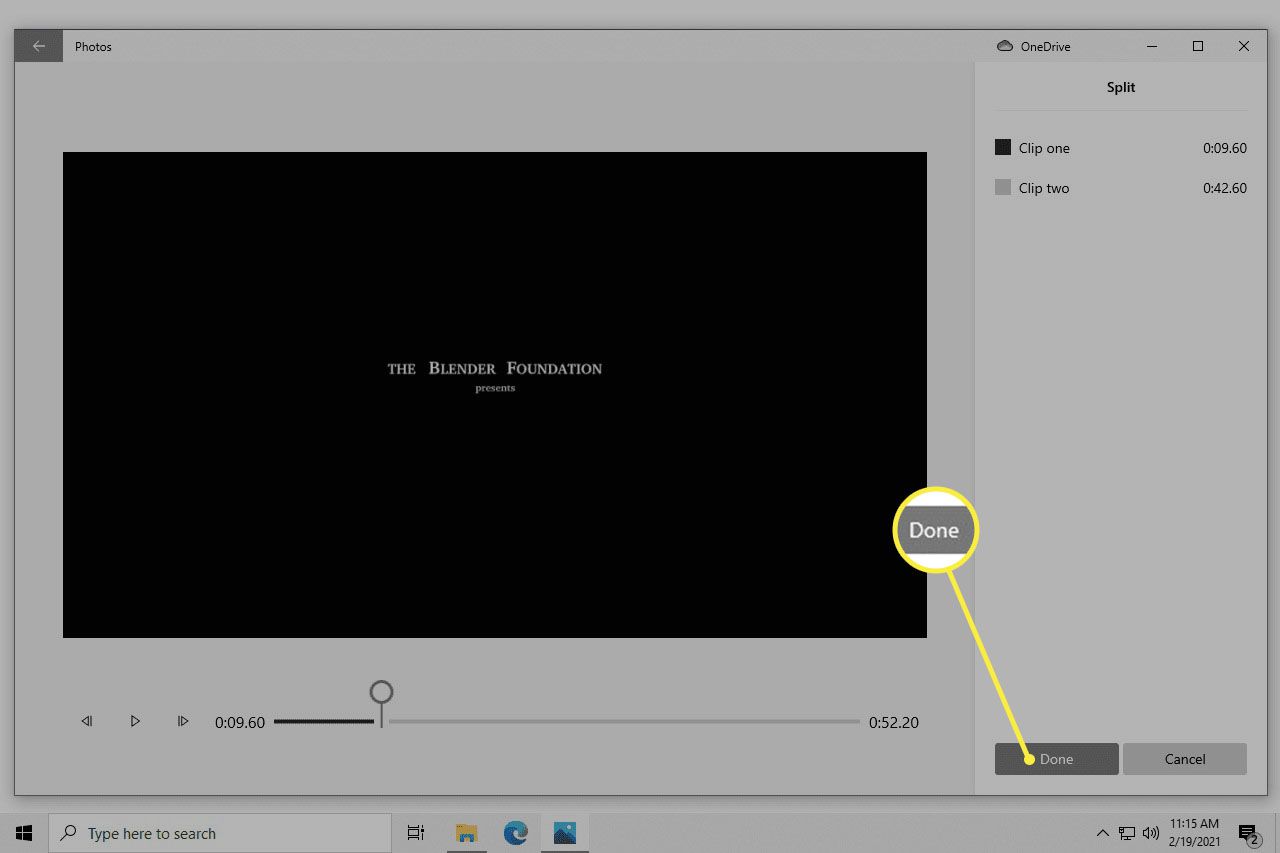Click the OneDrive label in title bar
The image size is (1280, 853).
click(1045, 46)
